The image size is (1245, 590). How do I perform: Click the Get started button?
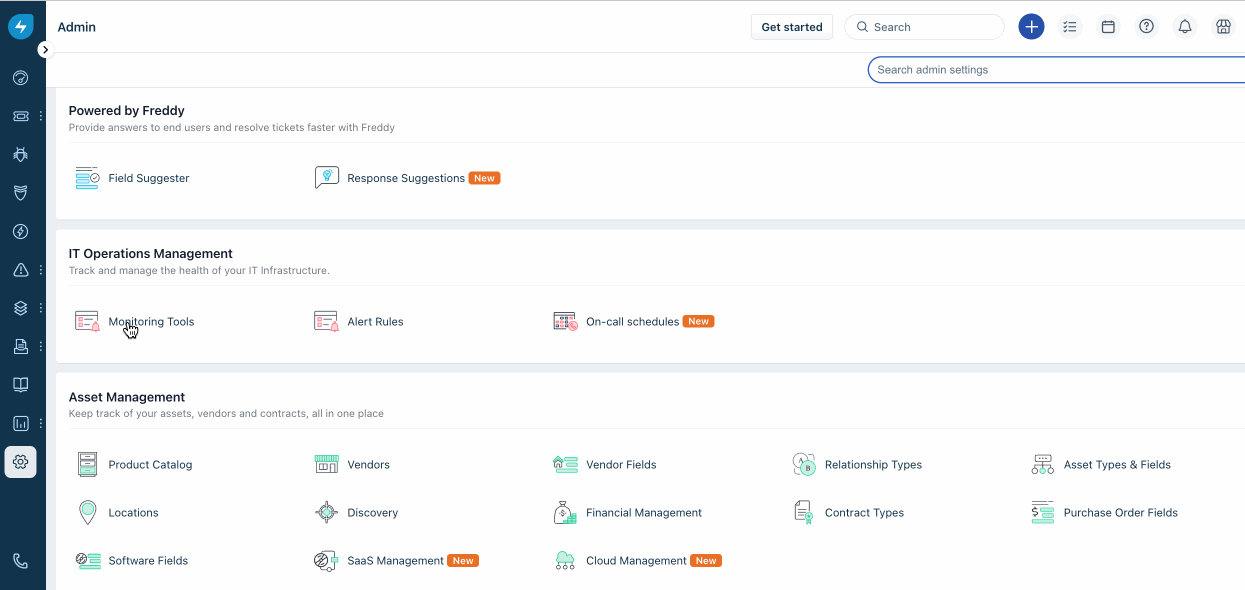point(791,26)
